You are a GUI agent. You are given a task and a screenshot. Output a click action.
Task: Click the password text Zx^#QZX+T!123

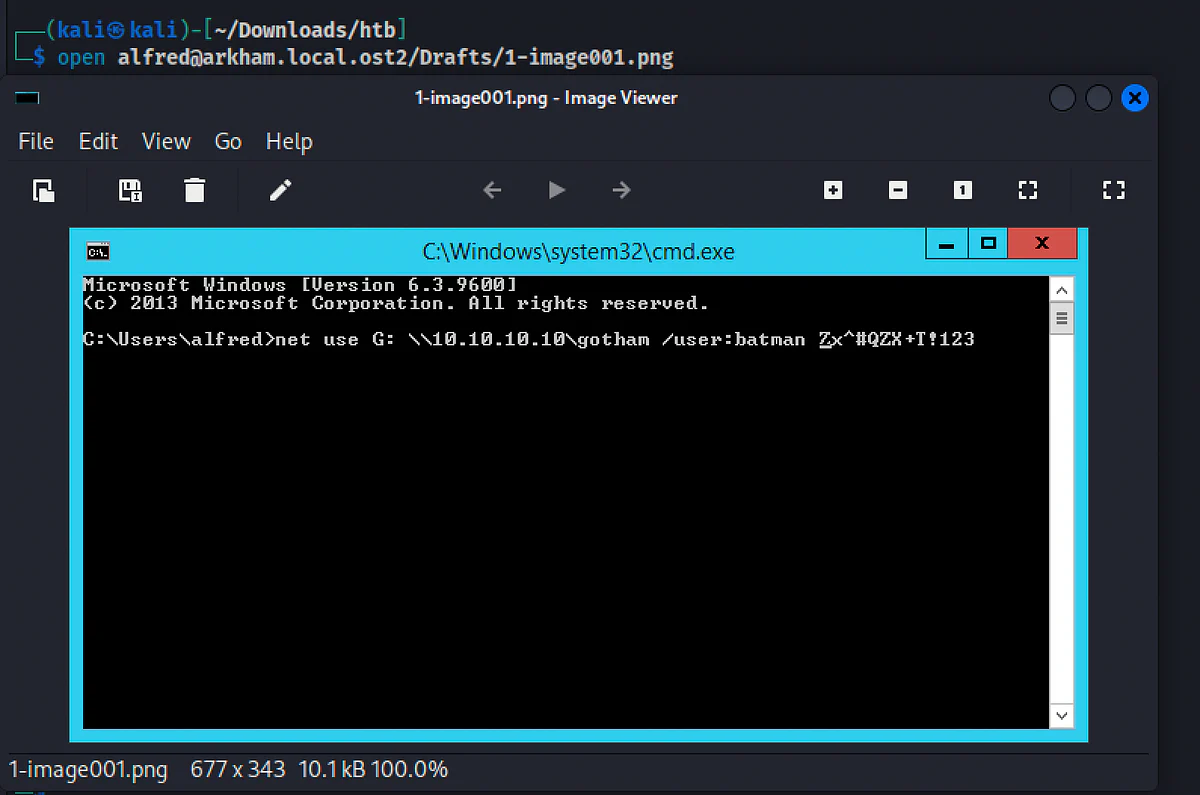[x=896, y=340]
